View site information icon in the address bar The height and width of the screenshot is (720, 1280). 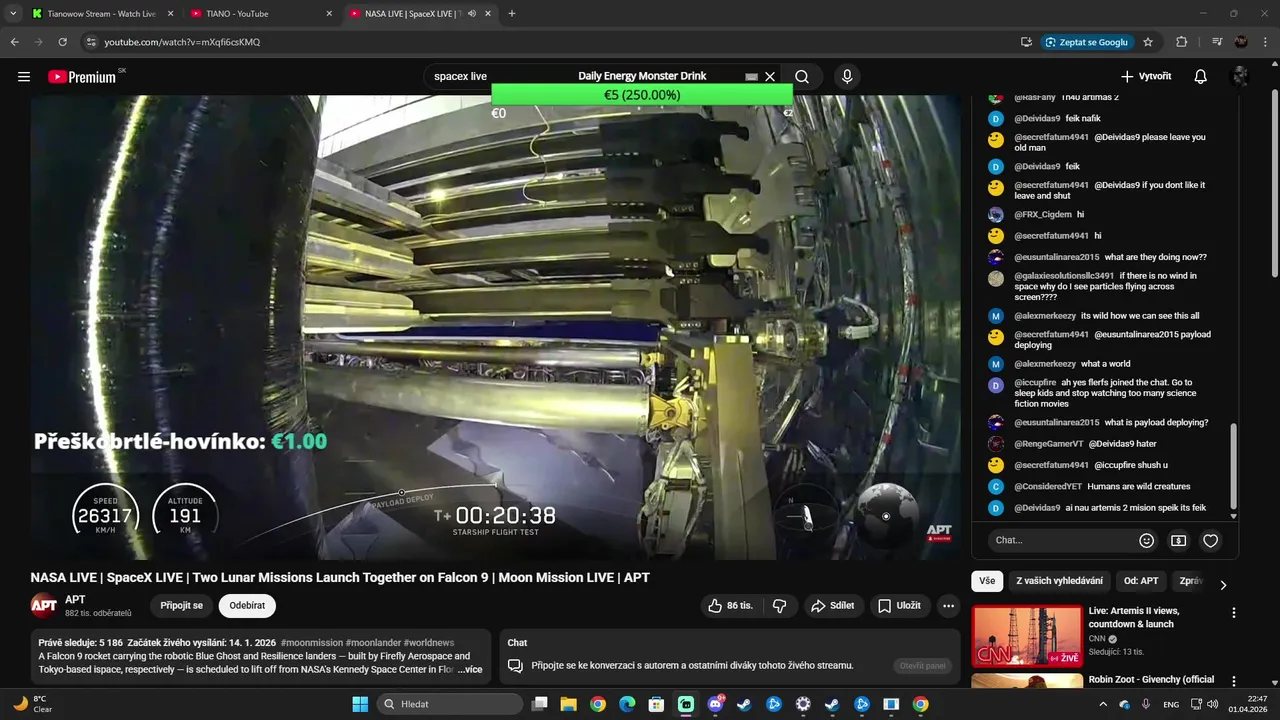(x=90, y=42)
